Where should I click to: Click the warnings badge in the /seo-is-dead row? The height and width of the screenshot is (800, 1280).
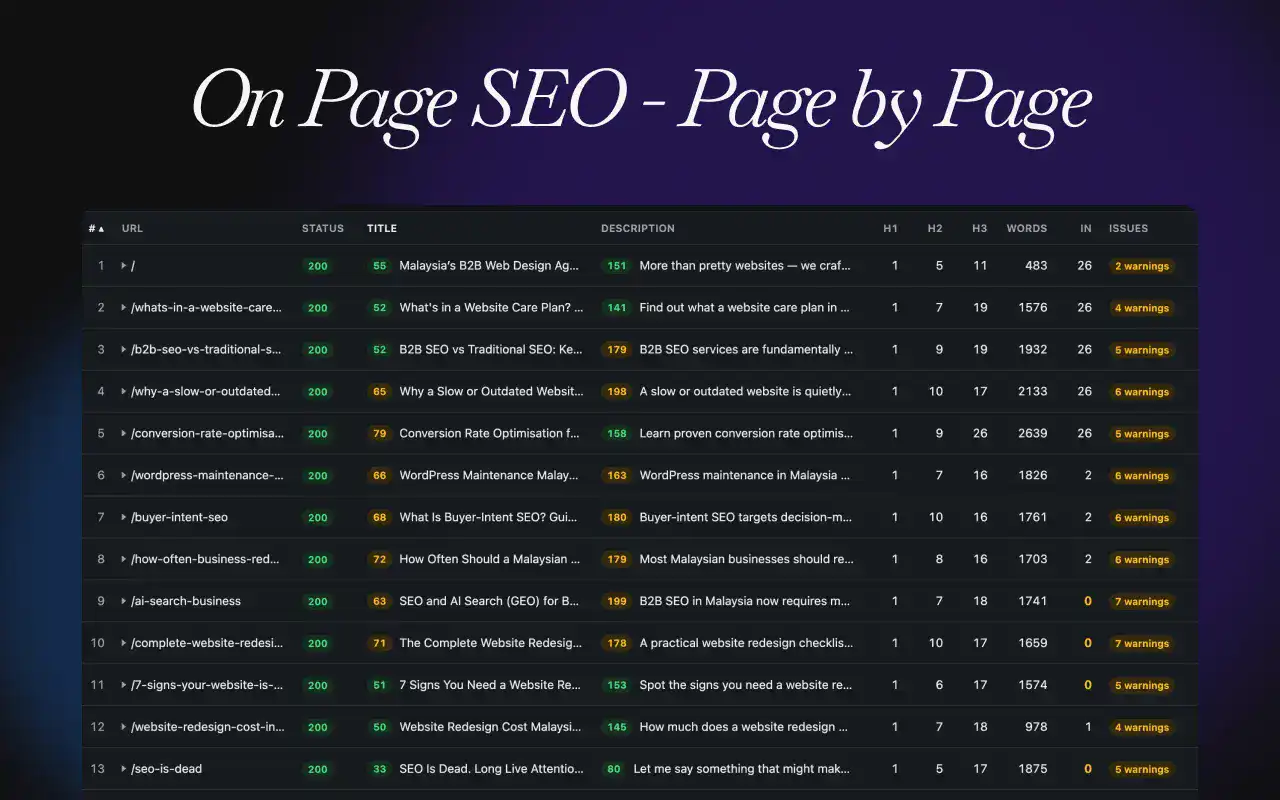pos(1142,770)
